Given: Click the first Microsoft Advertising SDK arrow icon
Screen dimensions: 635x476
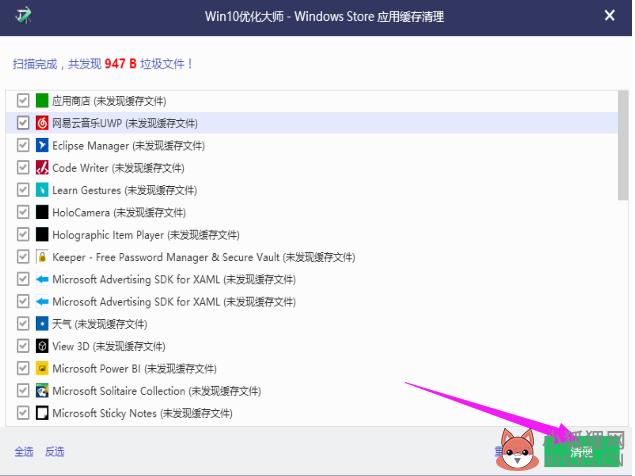Looking at the screenshot, I should click(42, 279).
